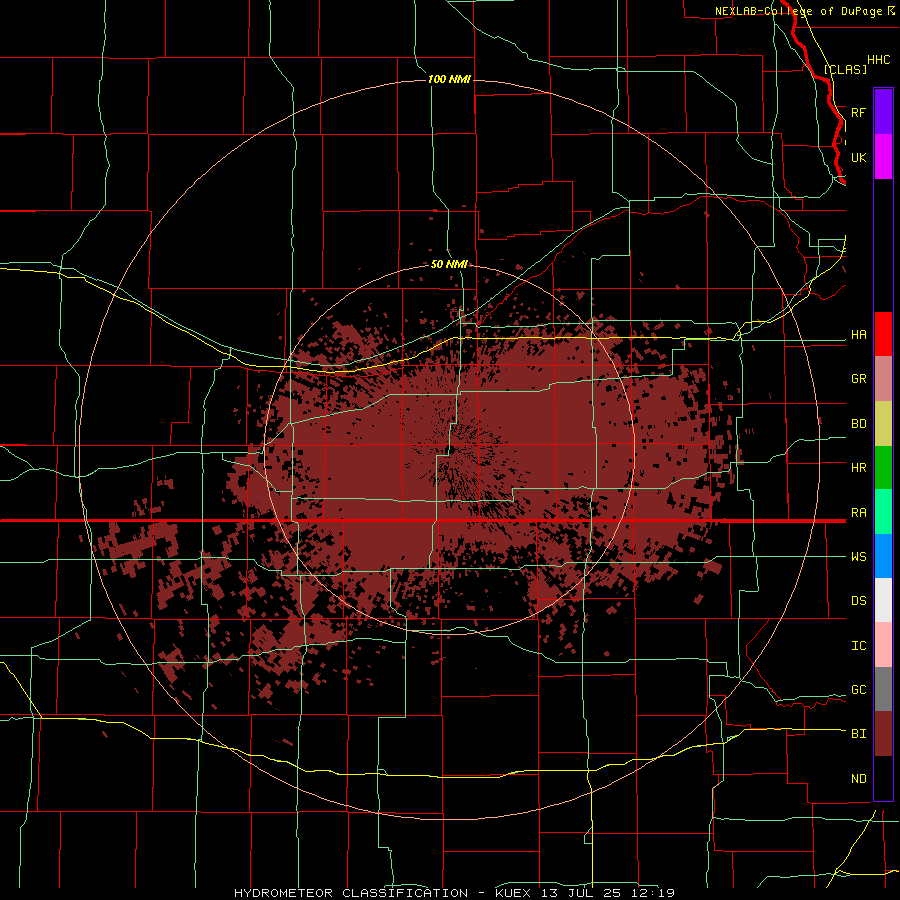Click the HA red legend swatch
Viewport: 900px width, 900px height.
point(883,334)
